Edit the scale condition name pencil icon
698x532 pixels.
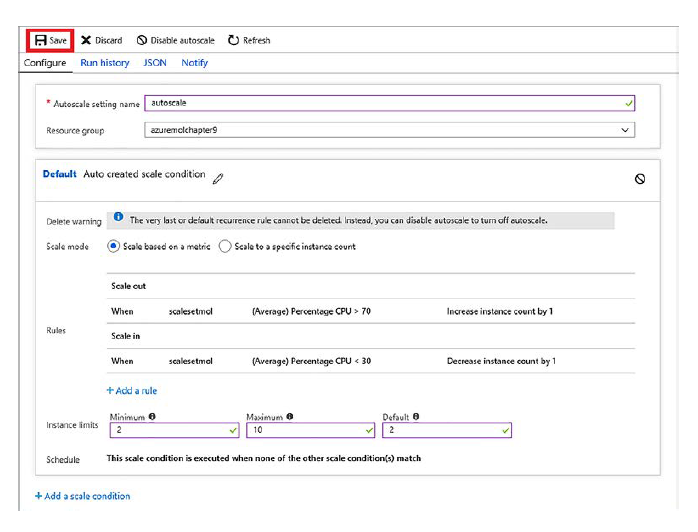click(218, 178)
